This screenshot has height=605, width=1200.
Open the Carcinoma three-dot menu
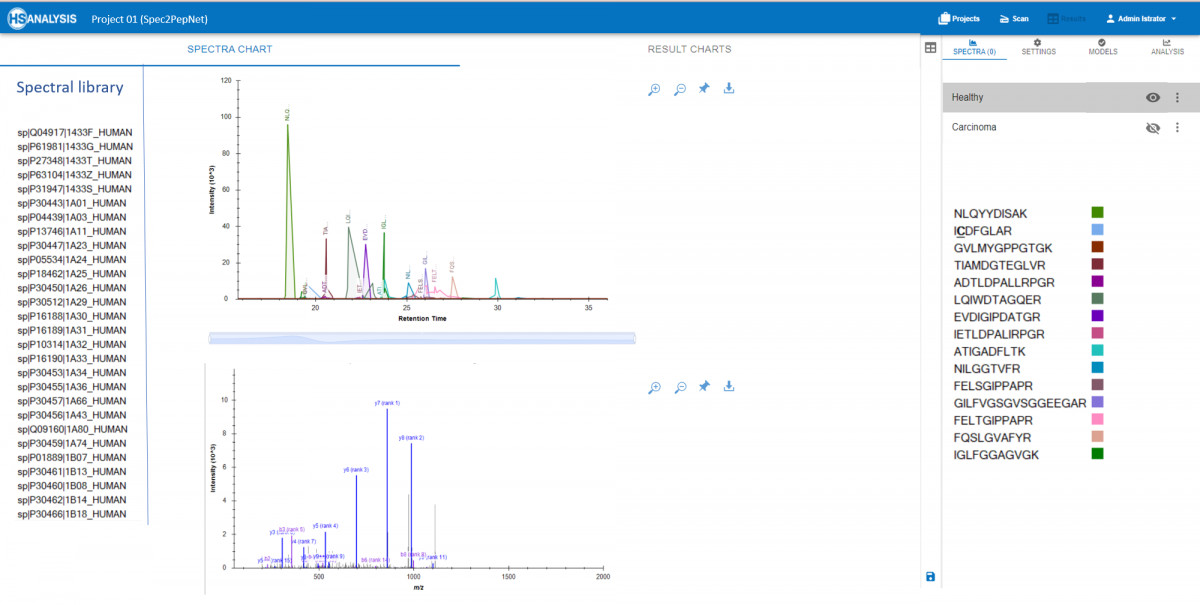tap(1177, 127)
